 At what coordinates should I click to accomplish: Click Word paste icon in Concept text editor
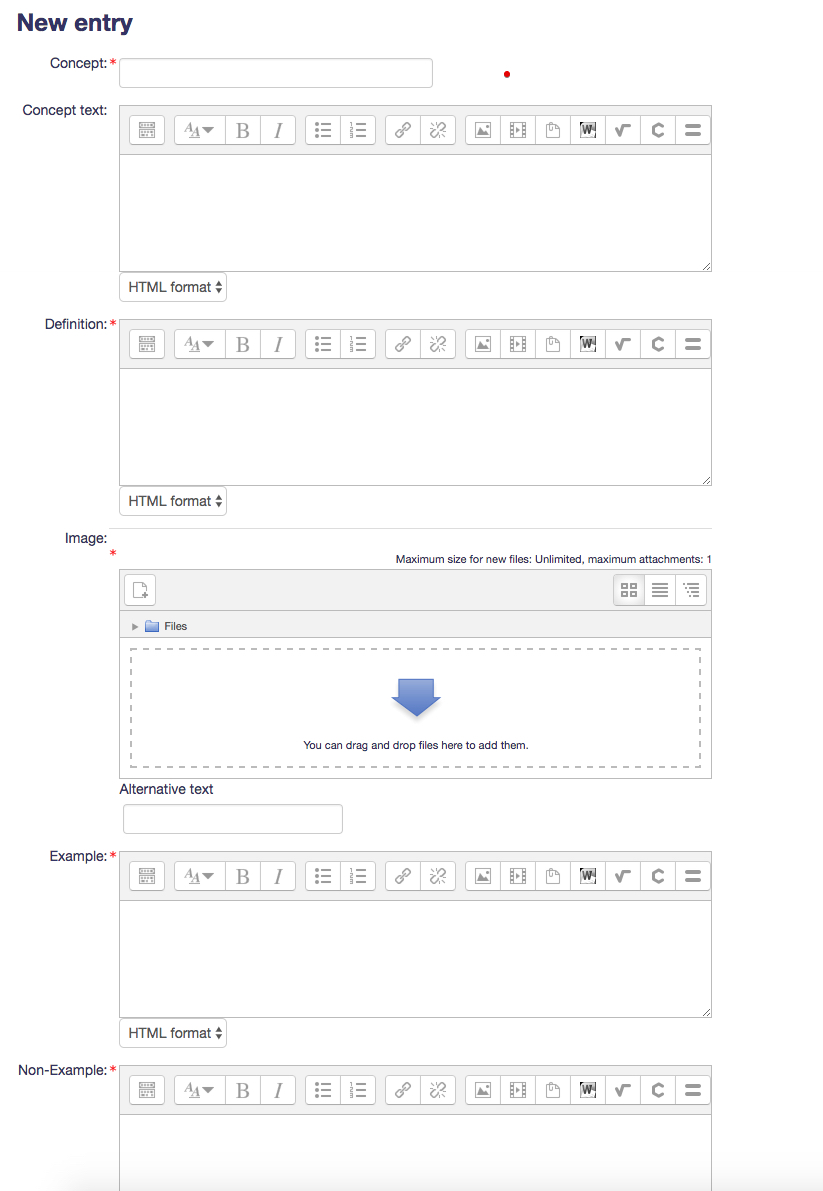click(x=588, y=130)
